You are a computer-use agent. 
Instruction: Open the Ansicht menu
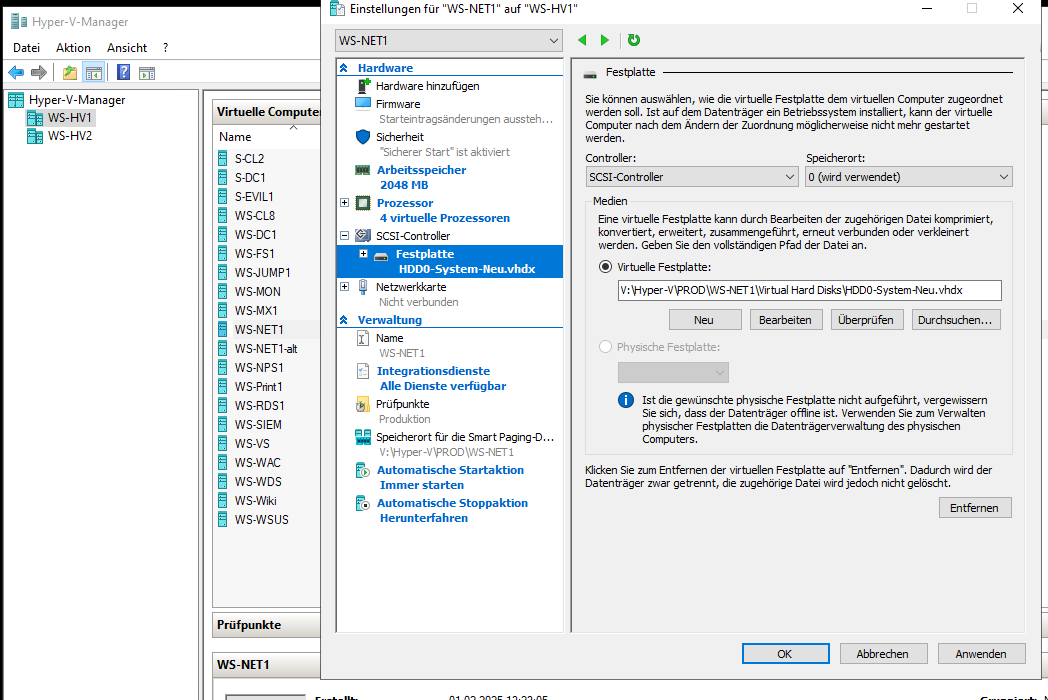click(x=127, y=47)
